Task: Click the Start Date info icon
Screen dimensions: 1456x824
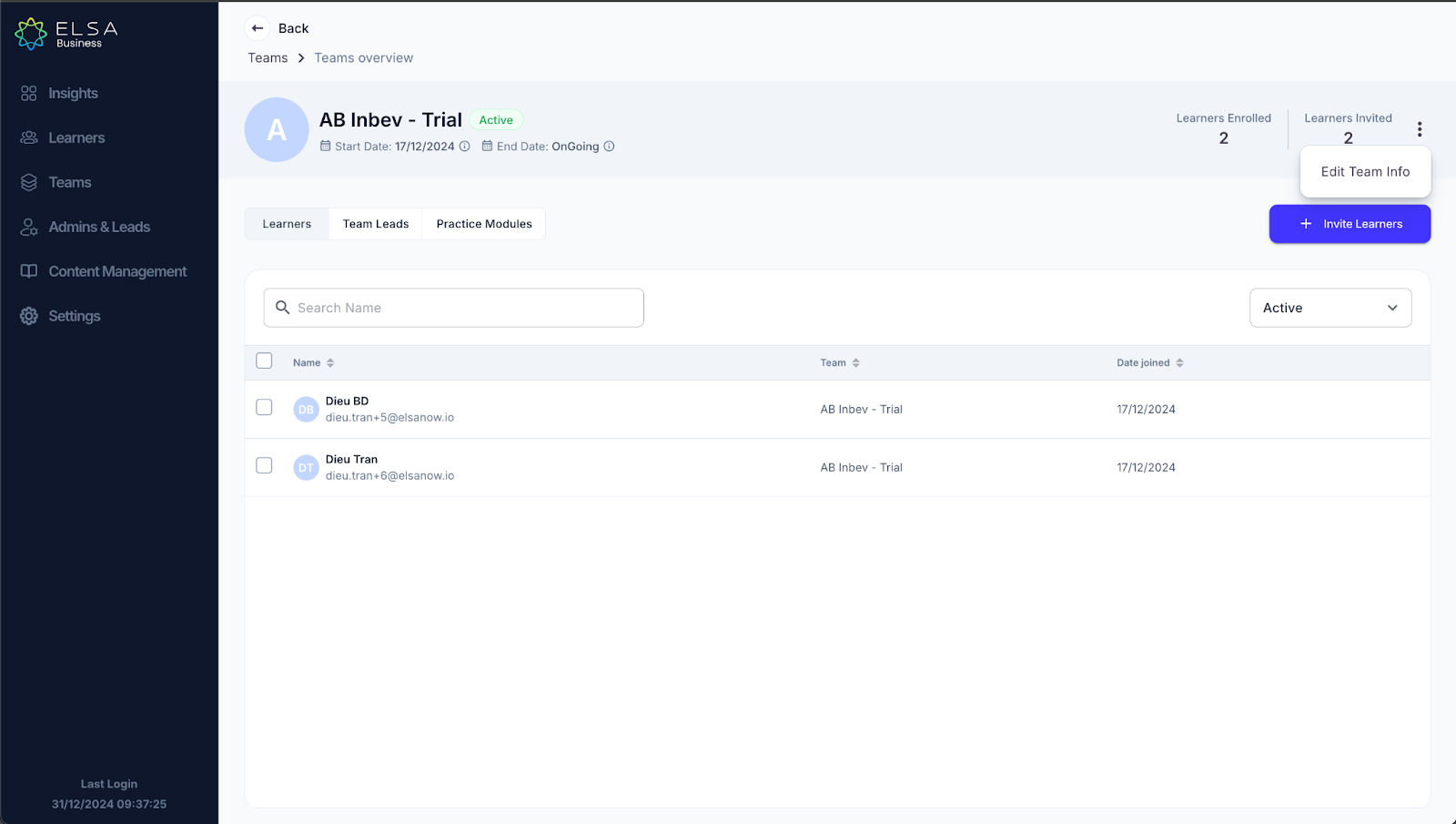Action: click(x=465, y=146)
